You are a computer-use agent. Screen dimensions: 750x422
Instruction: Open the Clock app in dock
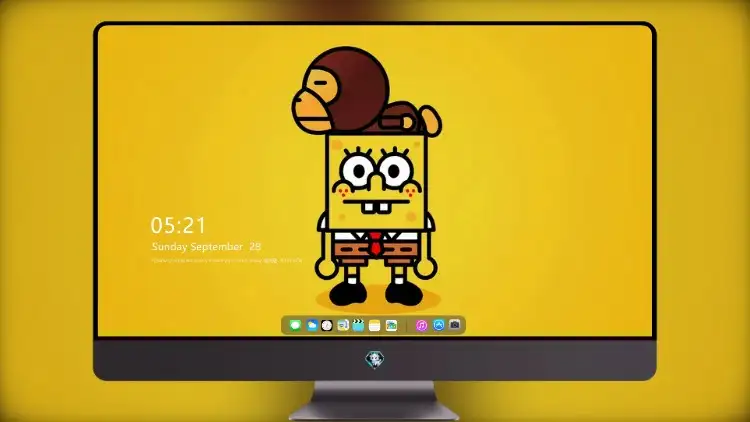tap(327, 325)
